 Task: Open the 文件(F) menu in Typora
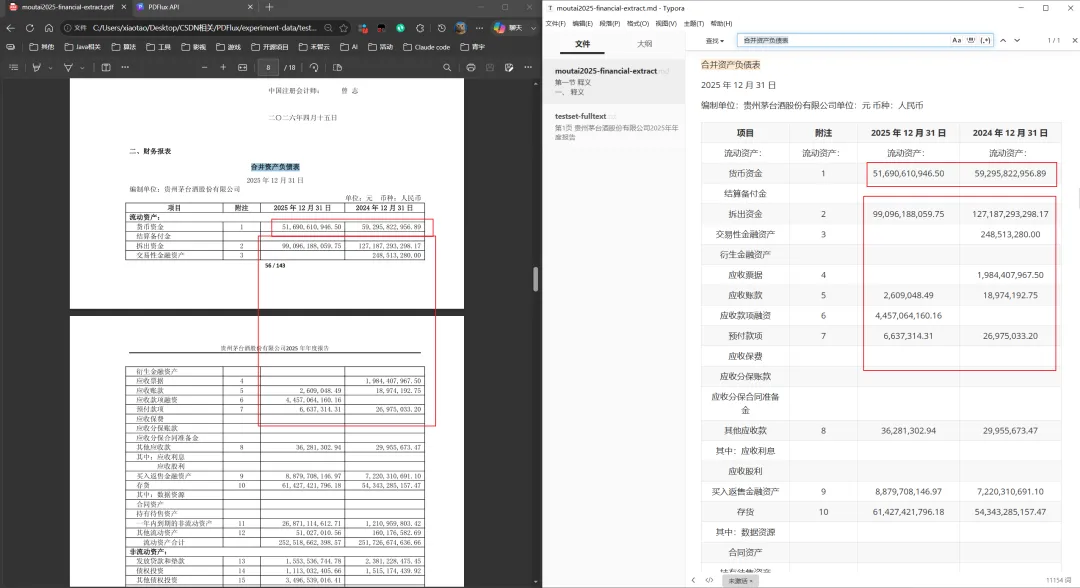(x=556, y=23)
